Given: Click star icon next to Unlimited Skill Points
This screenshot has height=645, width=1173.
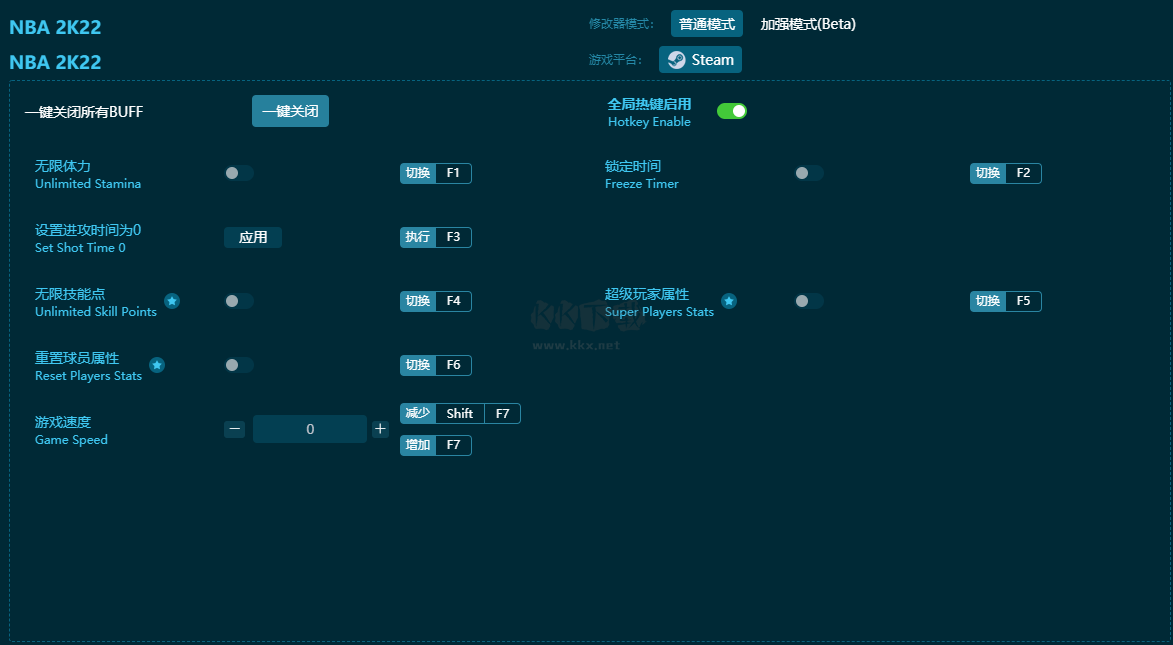Looking at the screenshot, I should pyautogui.click(x=172, y=301).
